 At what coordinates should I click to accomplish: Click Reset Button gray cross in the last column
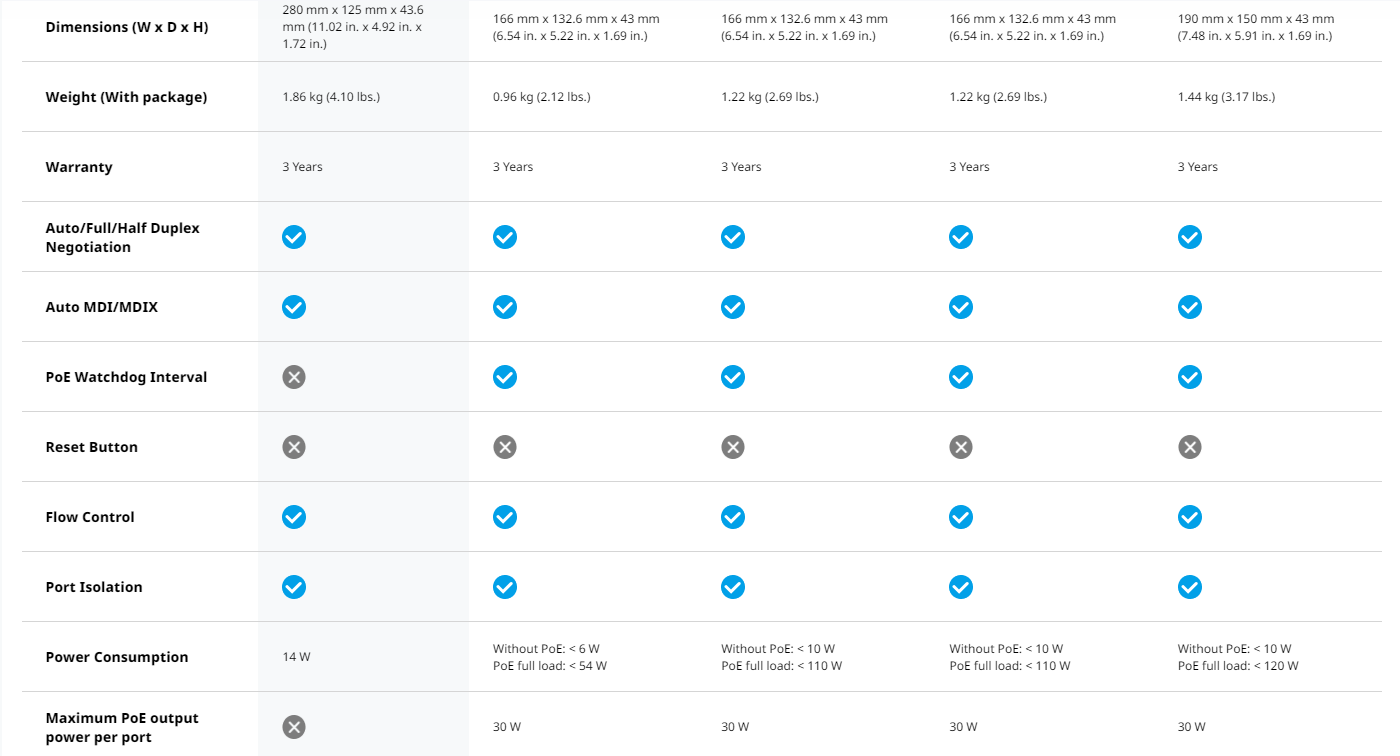1189,447
